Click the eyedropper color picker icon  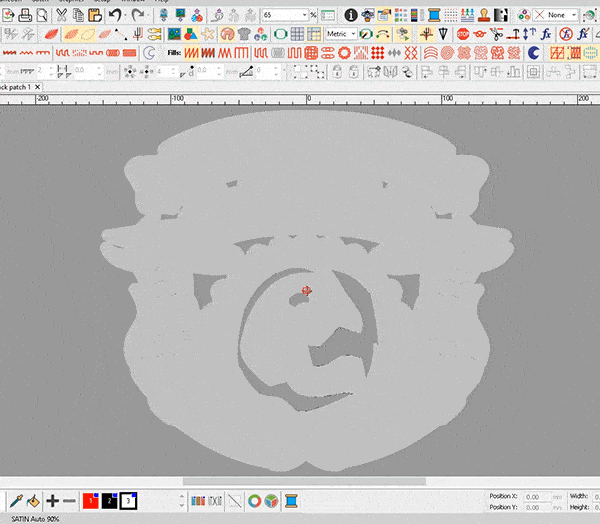pos(16,501)
